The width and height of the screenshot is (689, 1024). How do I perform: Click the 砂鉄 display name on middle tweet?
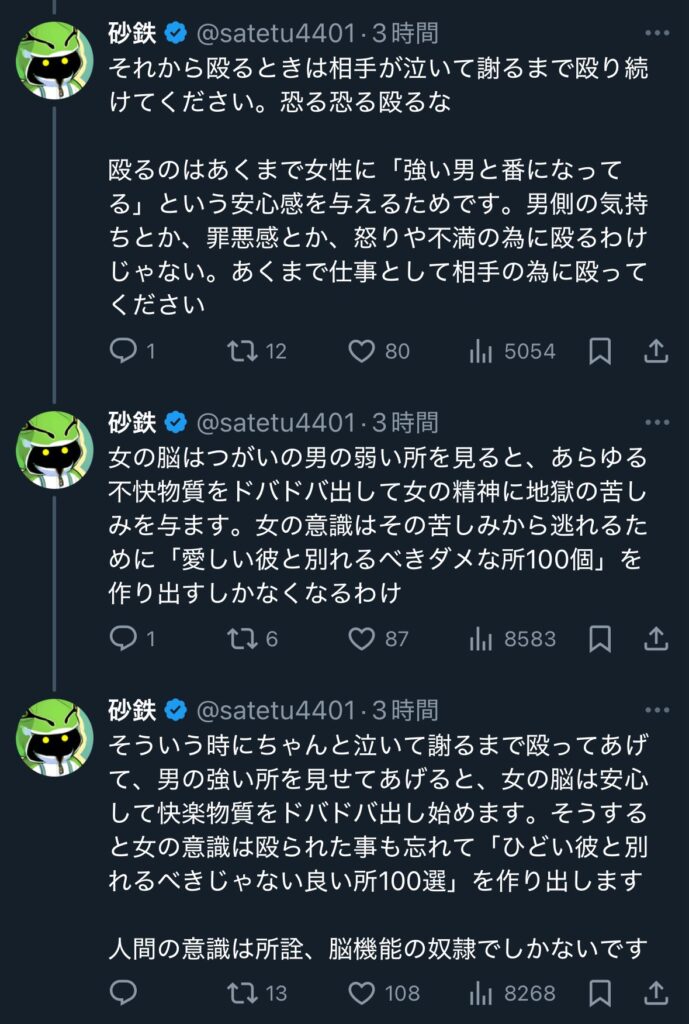[131, 422]
